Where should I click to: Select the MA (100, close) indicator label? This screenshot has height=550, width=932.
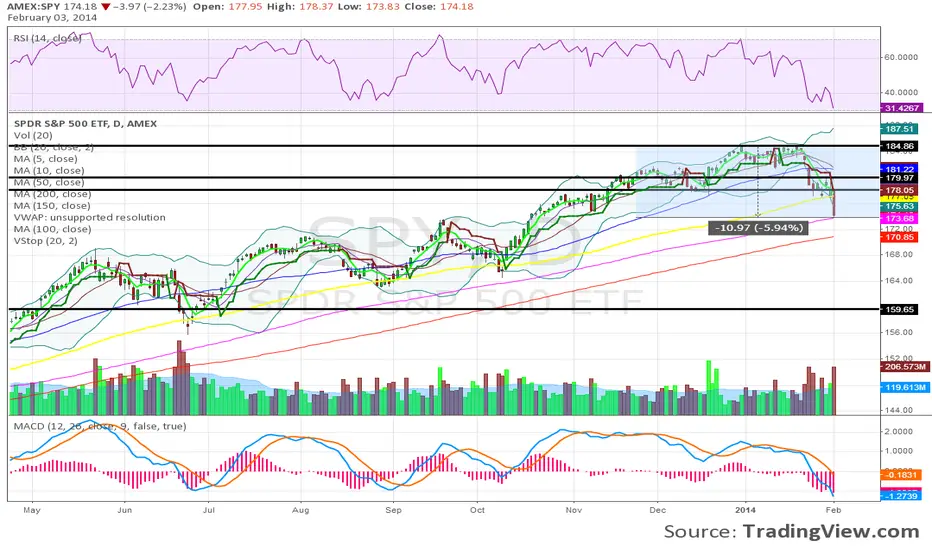pyautogui.click(x=52, y=229)
